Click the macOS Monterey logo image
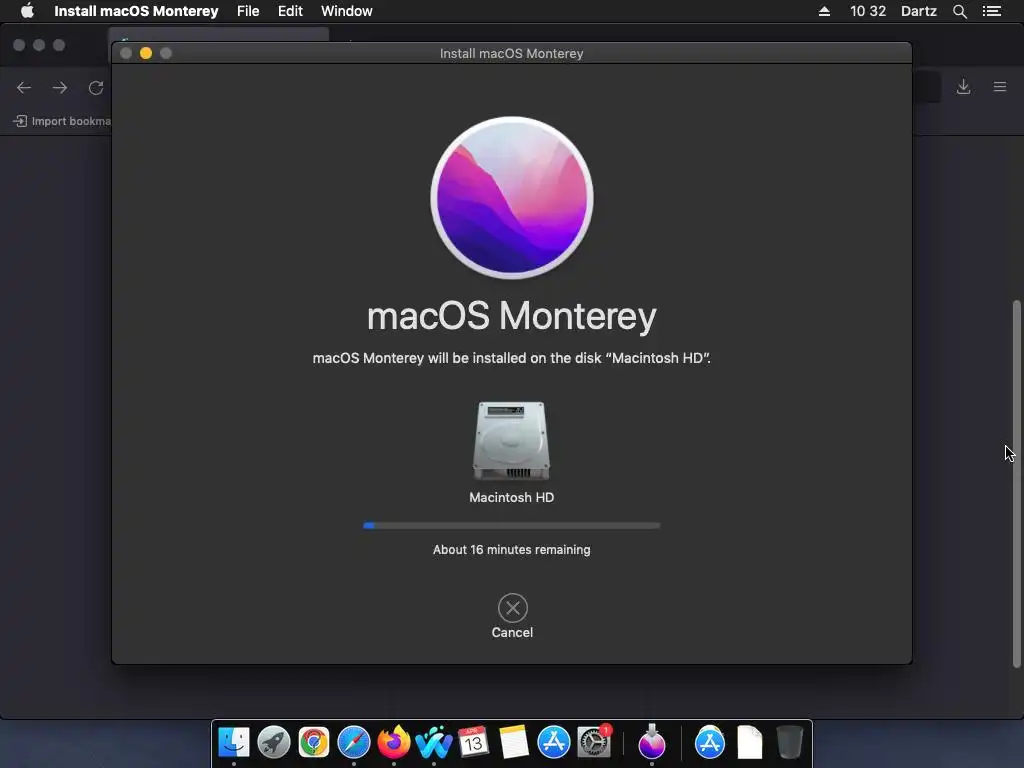The image size is (1024, 768). click(x=512, y=198)
